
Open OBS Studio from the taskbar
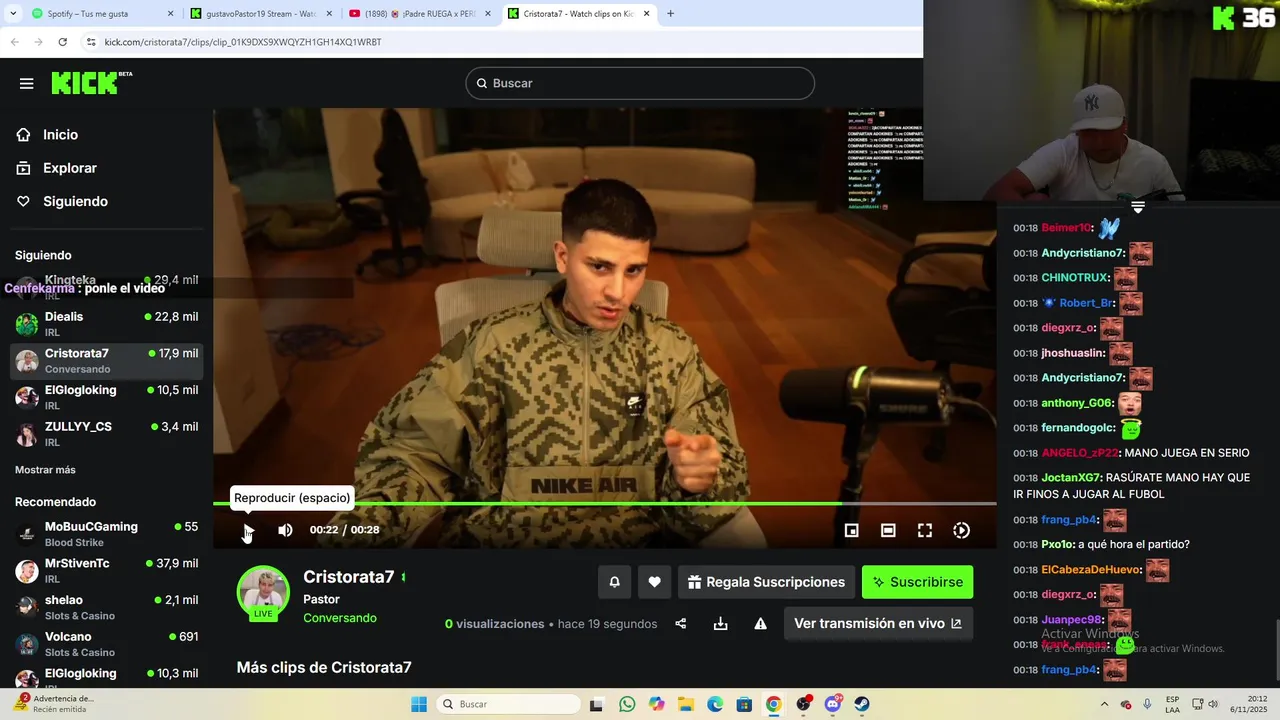pyautogui.click(x=803, y=704)
